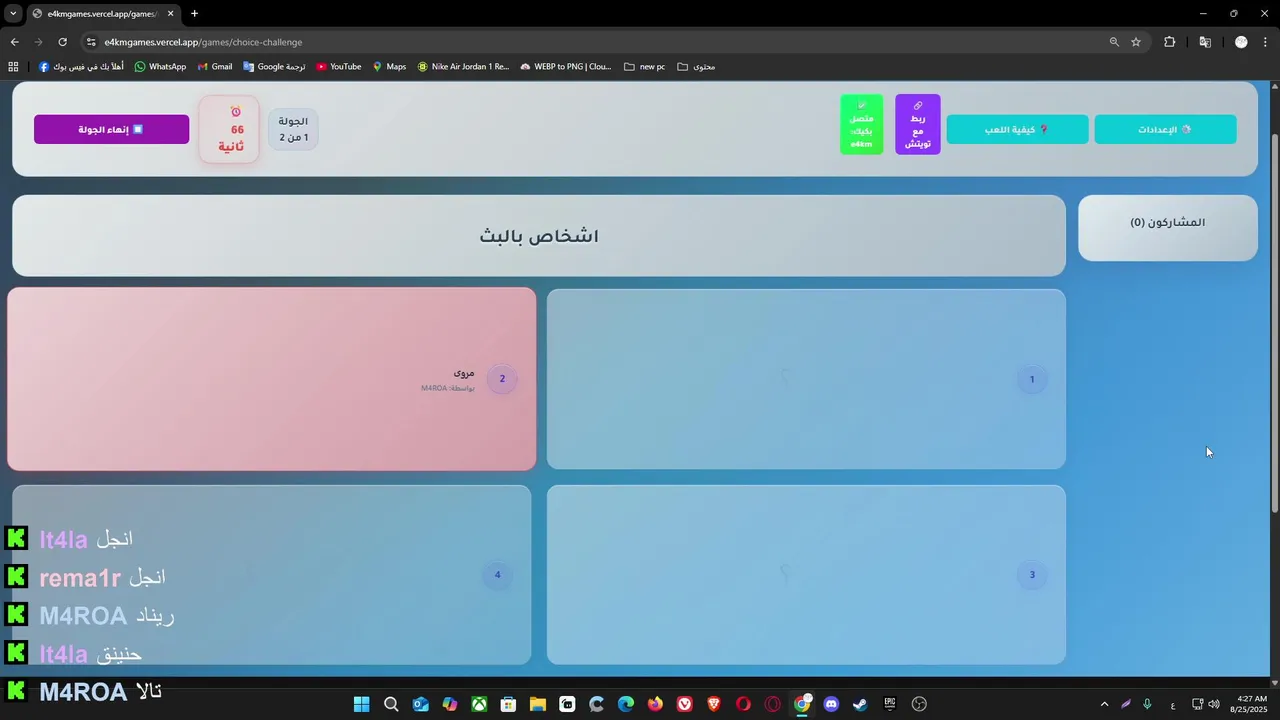Open the Chrome three-dot menu

tap(1266, 42)
